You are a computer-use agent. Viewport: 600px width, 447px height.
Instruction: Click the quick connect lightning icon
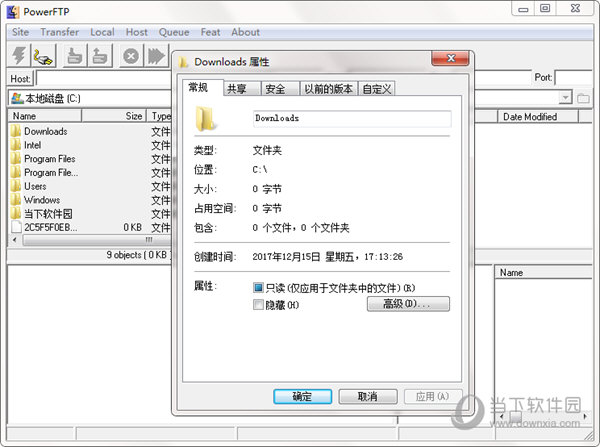19,55
